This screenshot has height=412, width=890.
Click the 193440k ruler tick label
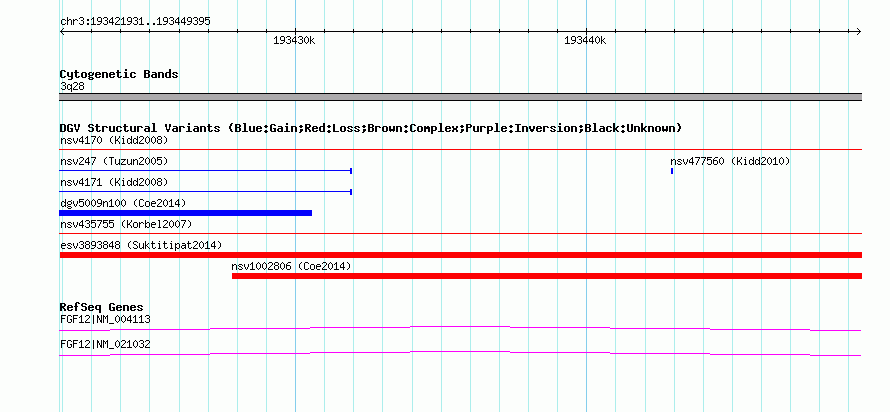tap(585, 40)
